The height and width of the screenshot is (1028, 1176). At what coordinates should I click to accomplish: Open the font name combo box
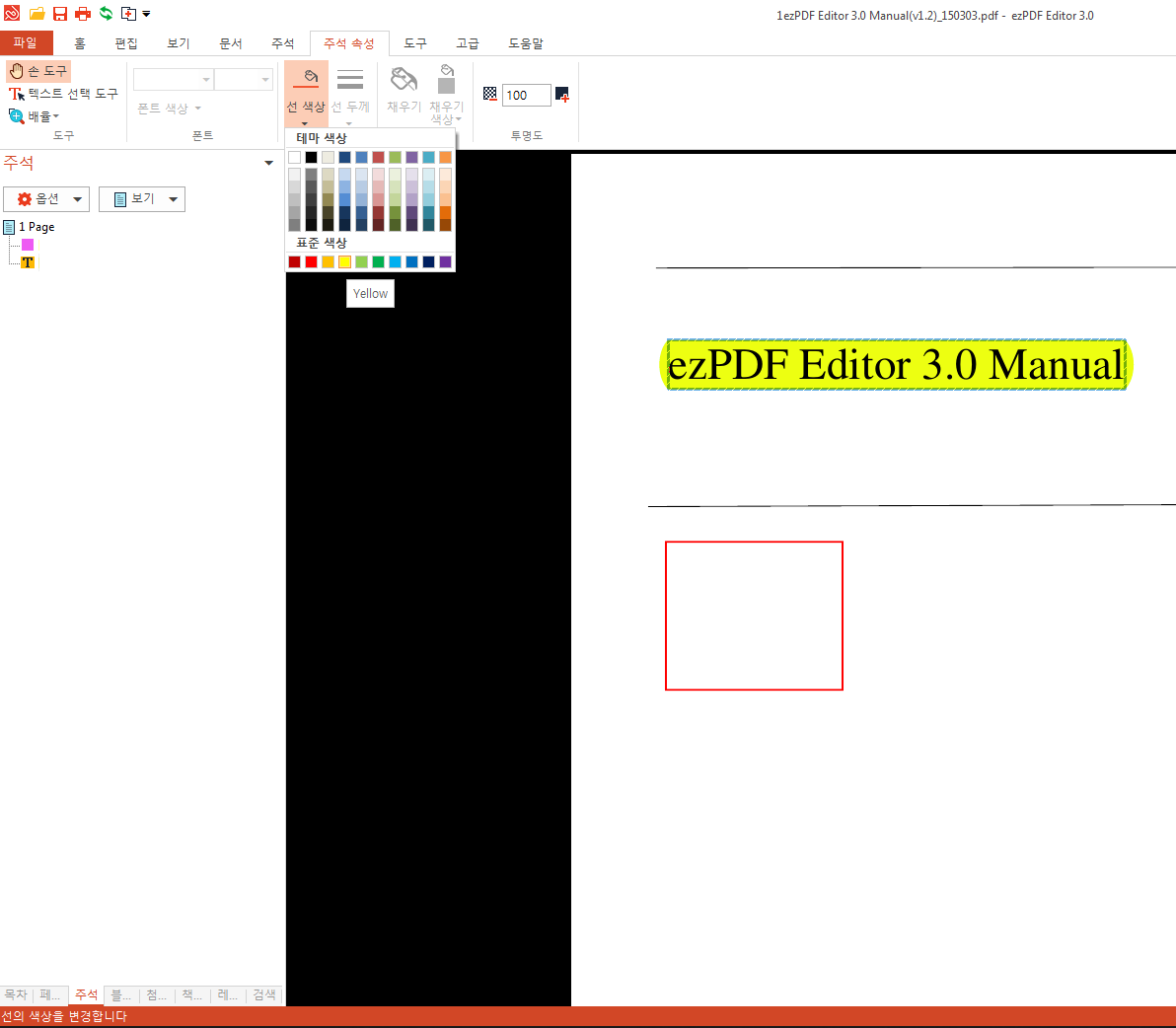coord(174,79)
